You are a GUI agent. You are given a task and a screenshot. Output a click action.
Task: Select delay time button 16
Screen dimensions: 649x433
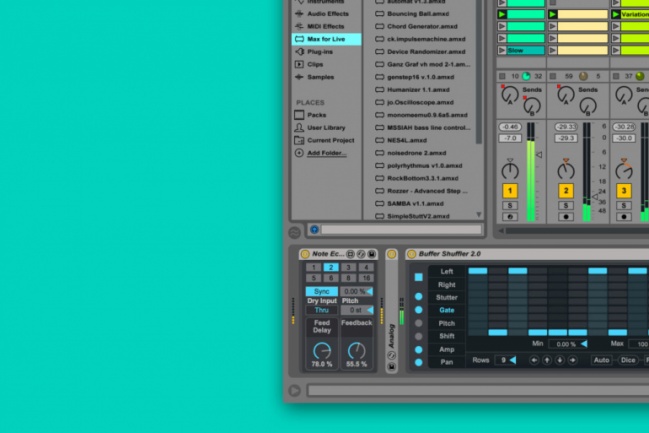(366, 278)
